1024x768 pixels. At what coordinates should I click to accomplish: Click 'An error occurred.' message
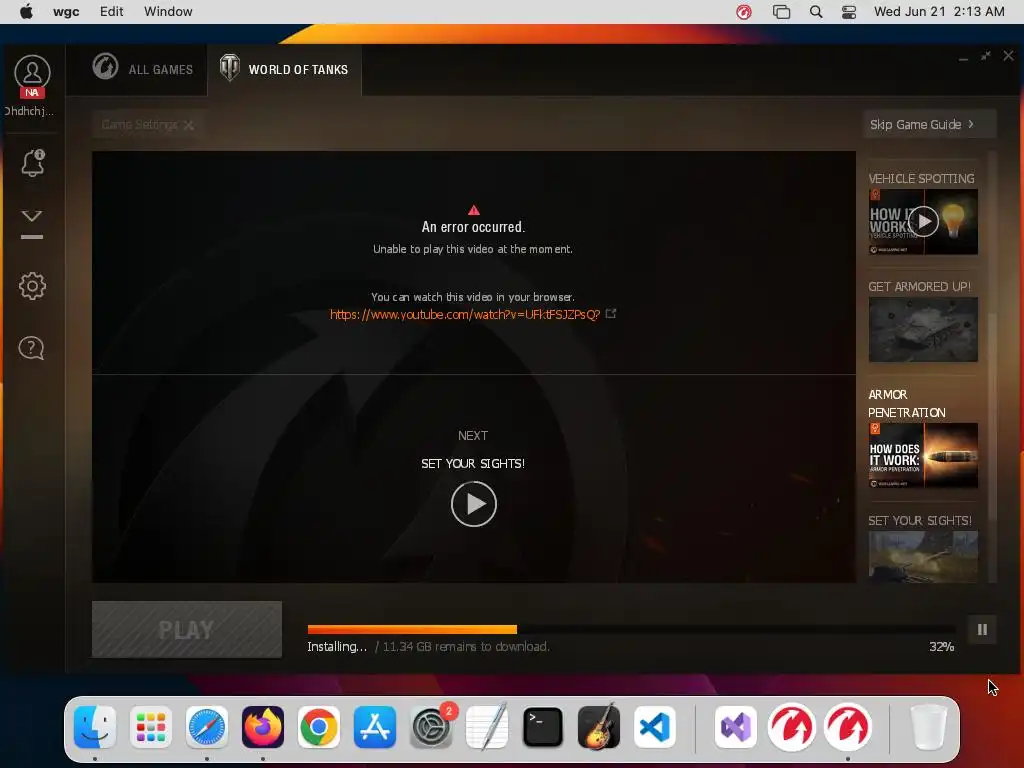tap(473, 227)
